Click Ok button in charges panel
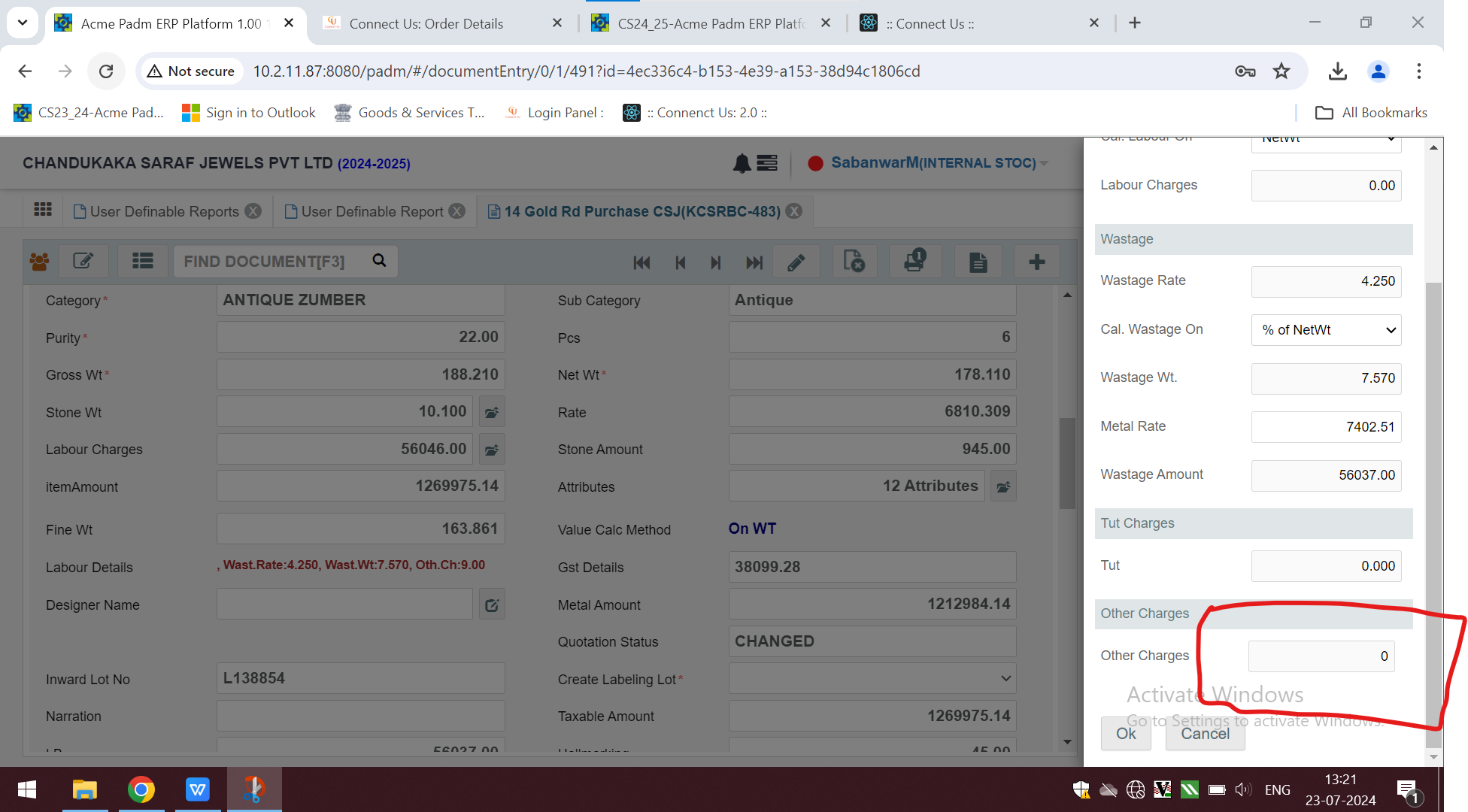Screen dimensions: 1468x812 pos(1126,733)
